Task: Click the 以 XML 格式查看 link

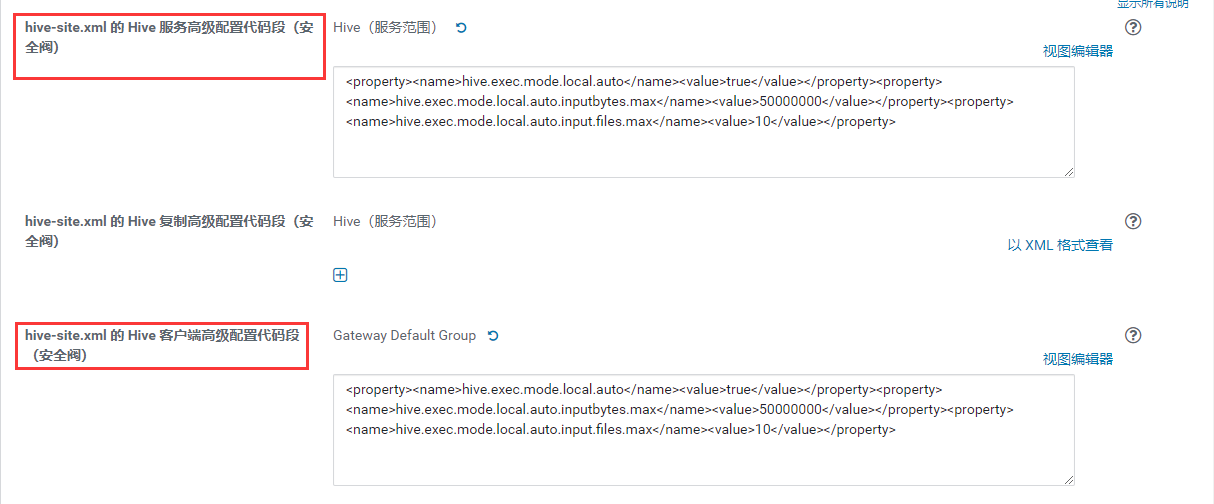Action: 1060,245
